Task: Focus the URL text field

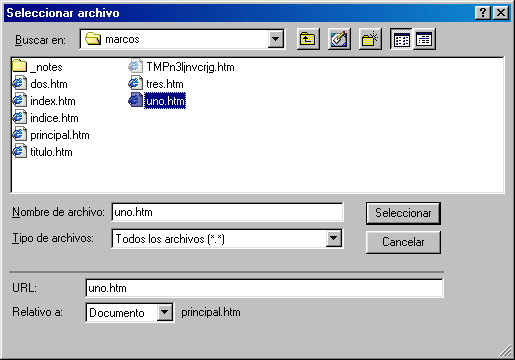Action: (264, 288)
